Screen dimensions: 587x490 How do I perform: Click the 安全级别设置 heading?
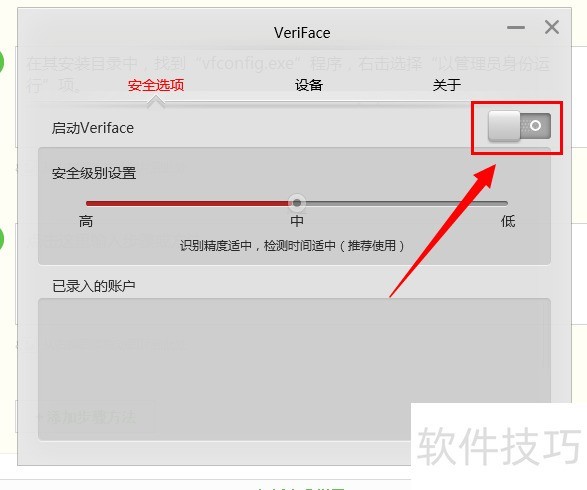pos(94,173)
